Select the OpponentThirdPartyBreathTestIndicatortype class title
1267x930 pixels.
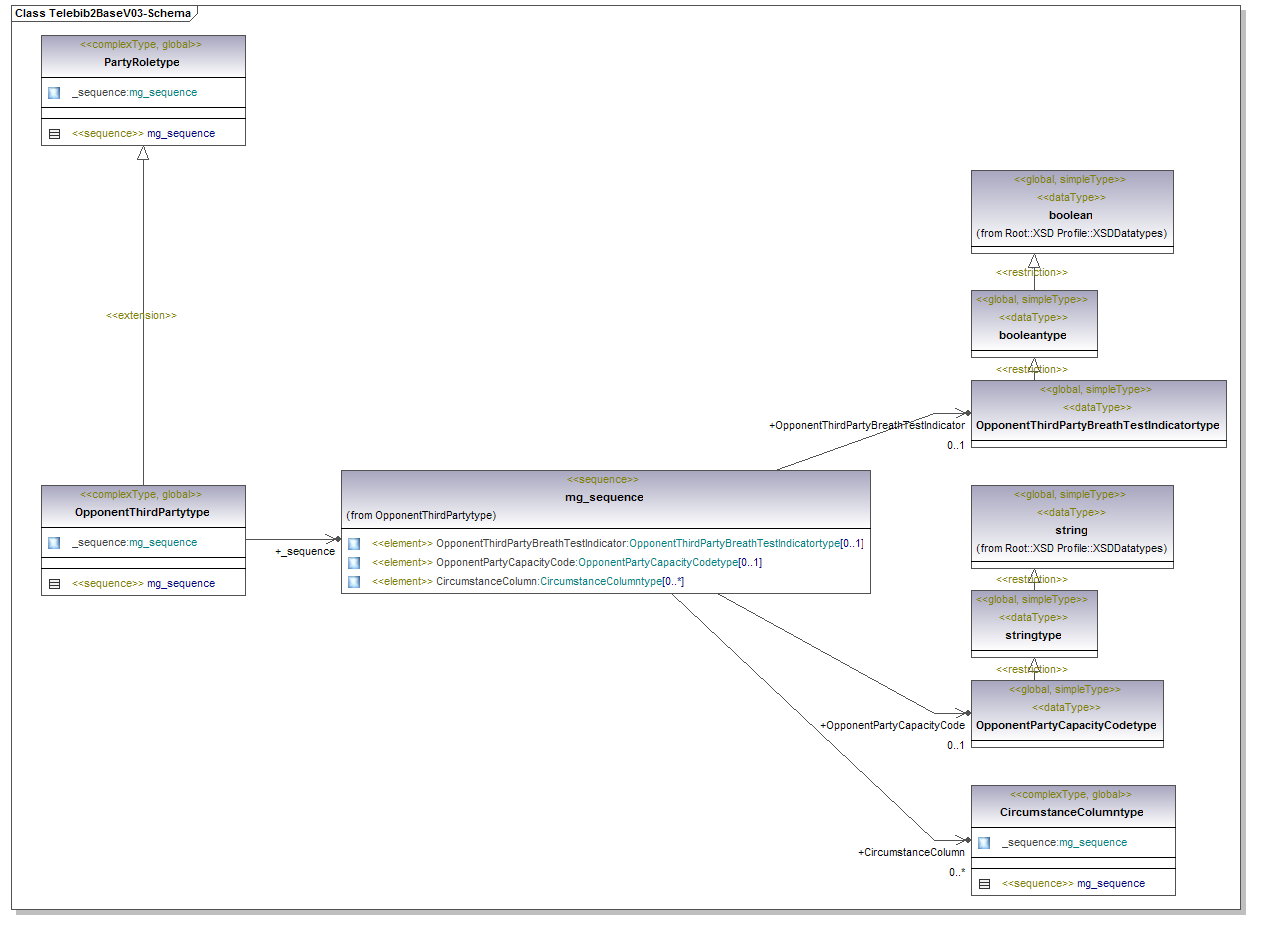pyautogui.click(x=1097, y=425)
